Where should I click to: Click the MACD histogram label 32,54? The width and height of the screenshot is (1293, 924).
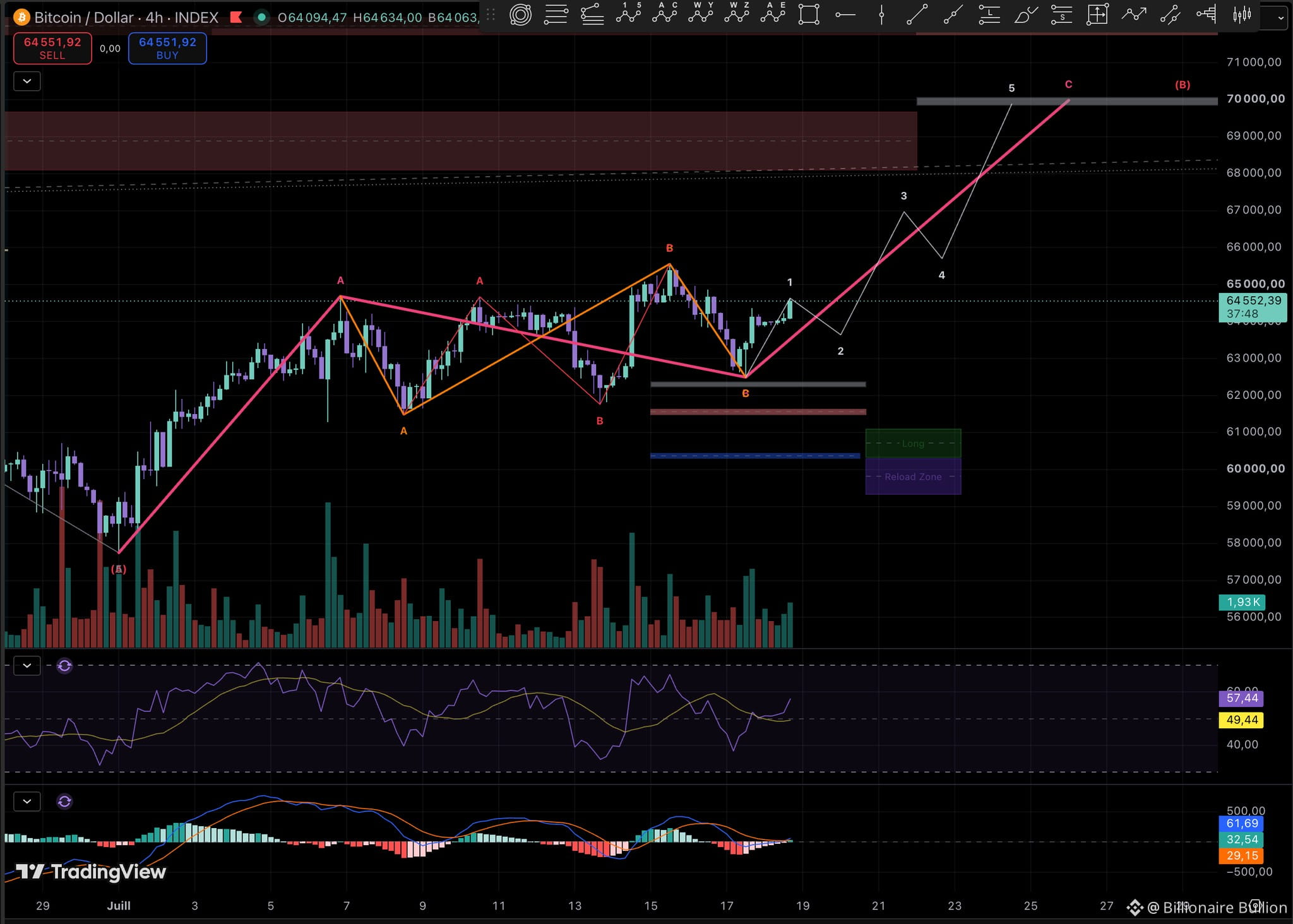[1241, 839]
